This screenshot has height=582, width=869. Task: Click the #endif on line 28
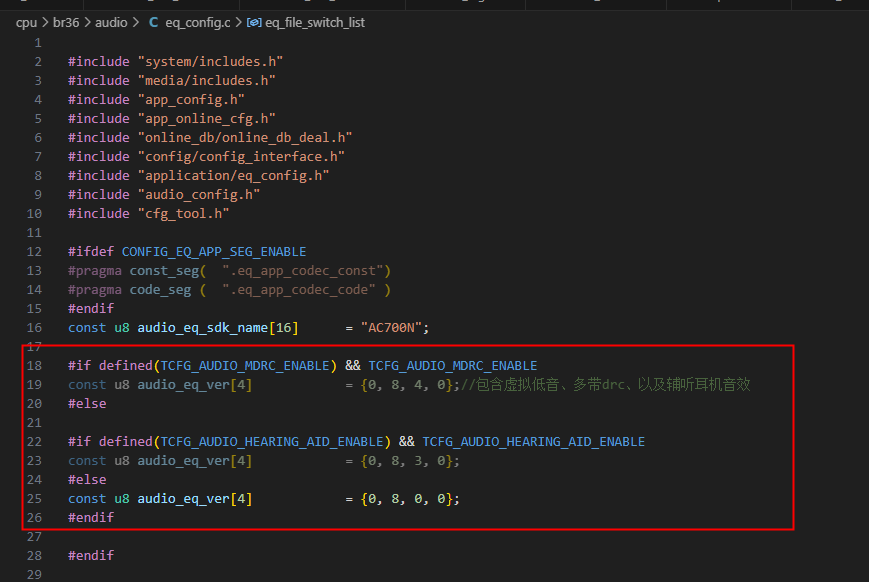pyautogui.click(x=91, y=555)
